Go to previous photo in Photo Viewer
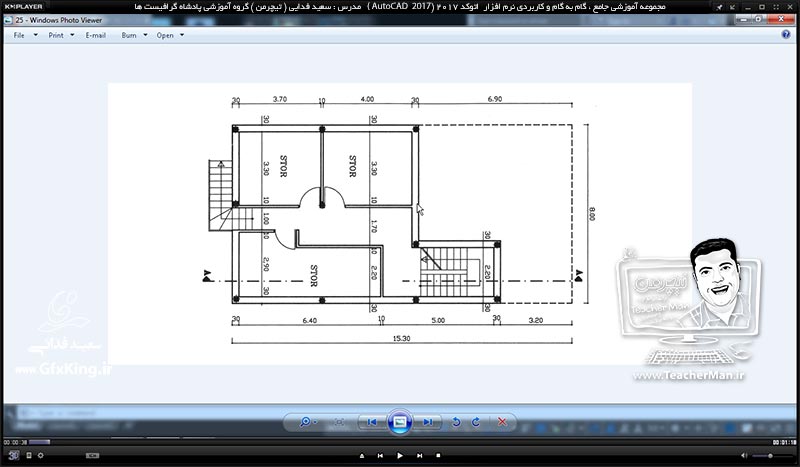This screenshot has height=467, width=800. click(371, 422)
